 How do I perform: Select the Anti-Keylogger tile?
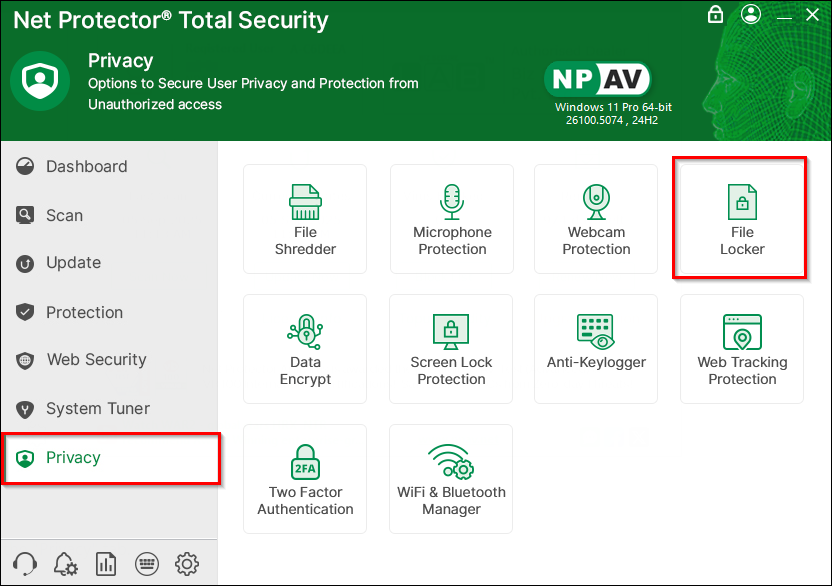click(596, 349)
